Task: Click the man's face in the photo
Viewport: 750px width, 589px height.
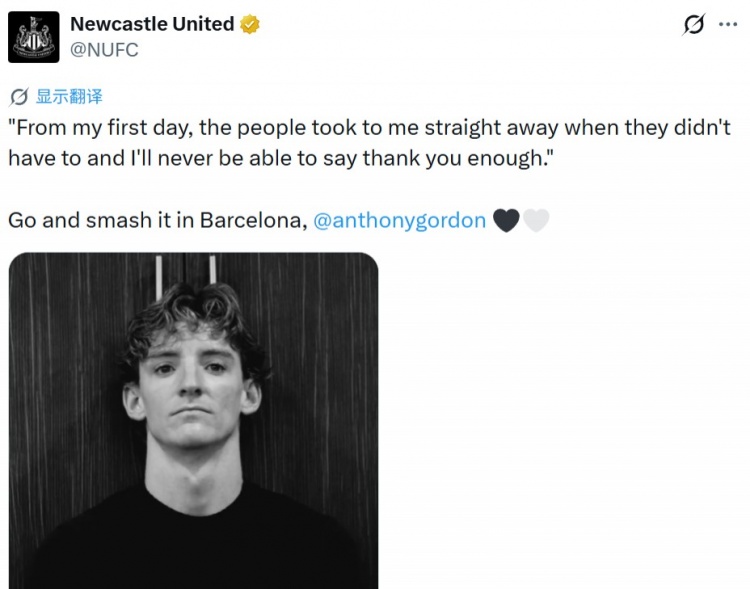Action: pyautogui.click(x=191, y=383)
